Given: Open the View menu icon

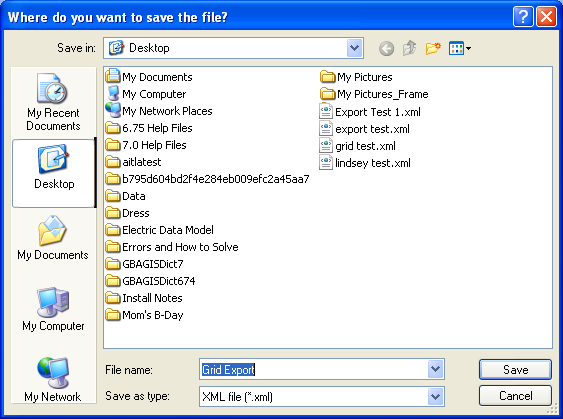Looking at the screenshot, I should pyautogui.click(x=460, y=48).
